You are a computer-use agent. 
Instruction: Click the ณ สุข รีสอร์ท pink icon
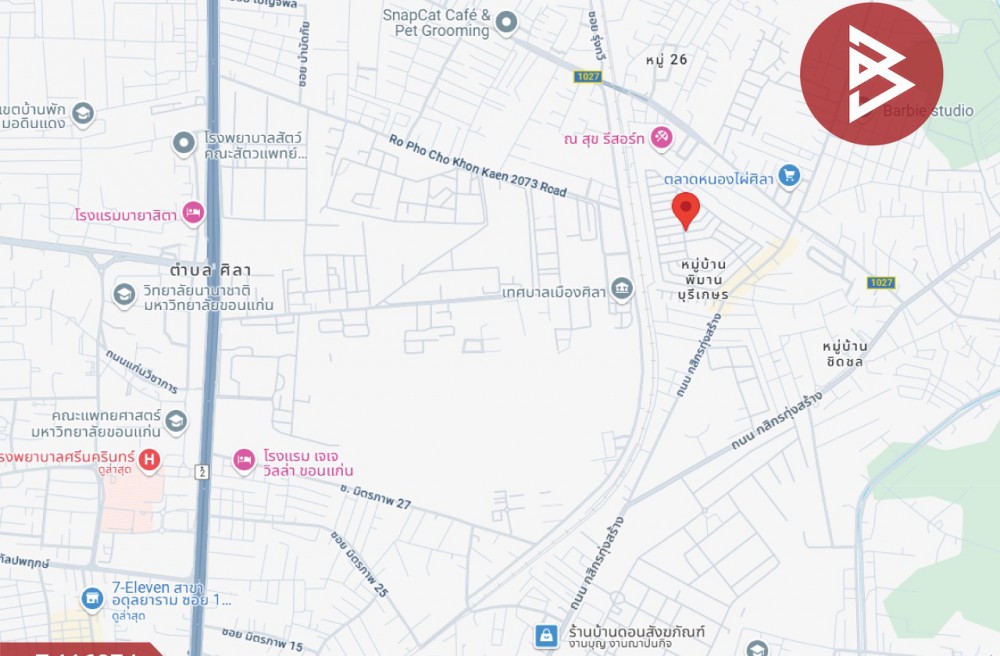(x=661, y=137)
